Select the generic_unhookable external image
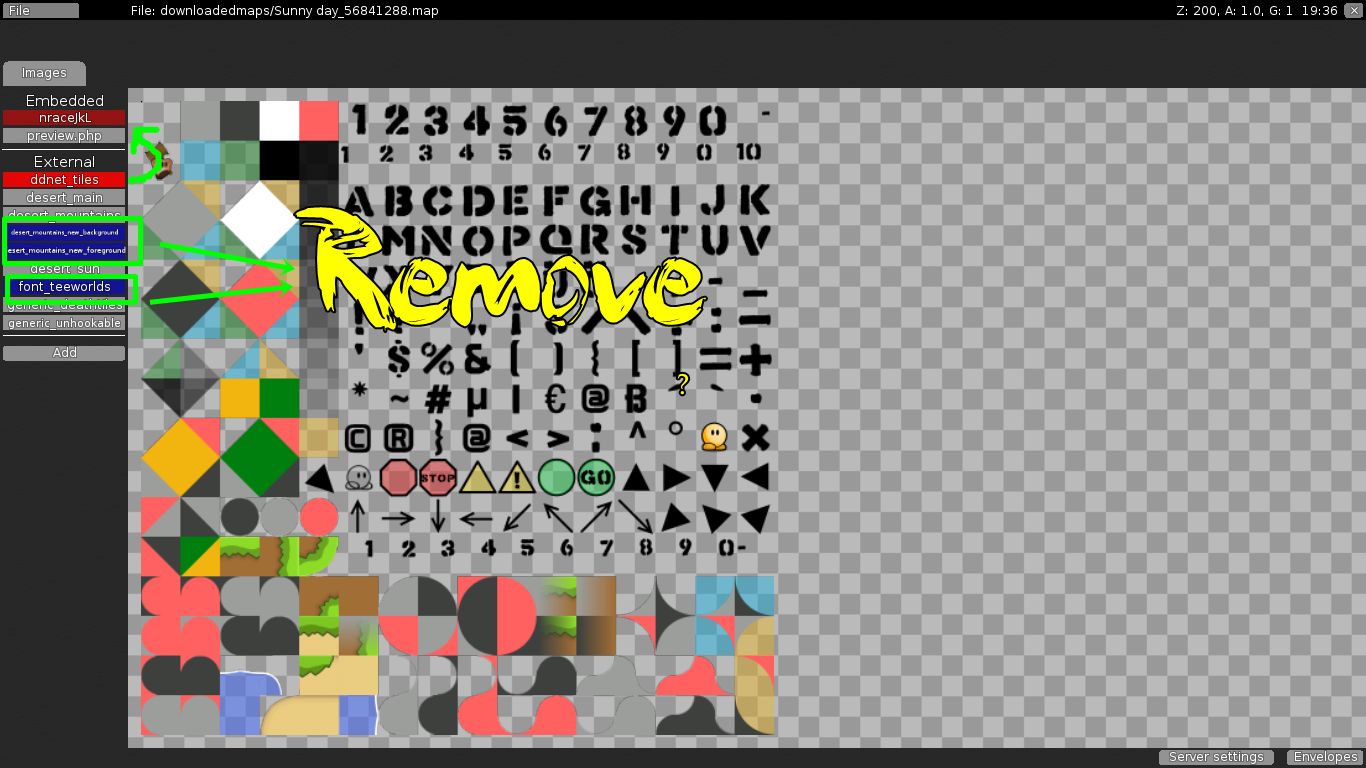This screenshot has height=768, width=1366. (64, 323)
